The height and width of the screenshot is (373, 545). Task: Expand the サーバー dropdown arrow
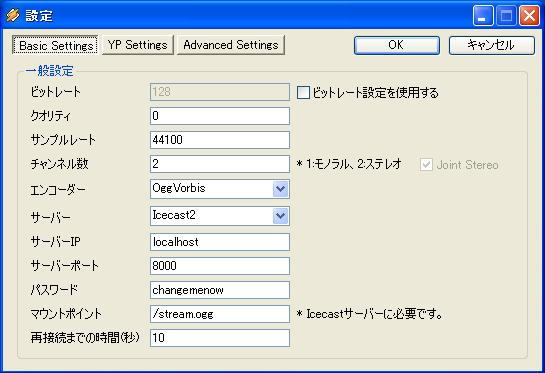coord(280,216)
